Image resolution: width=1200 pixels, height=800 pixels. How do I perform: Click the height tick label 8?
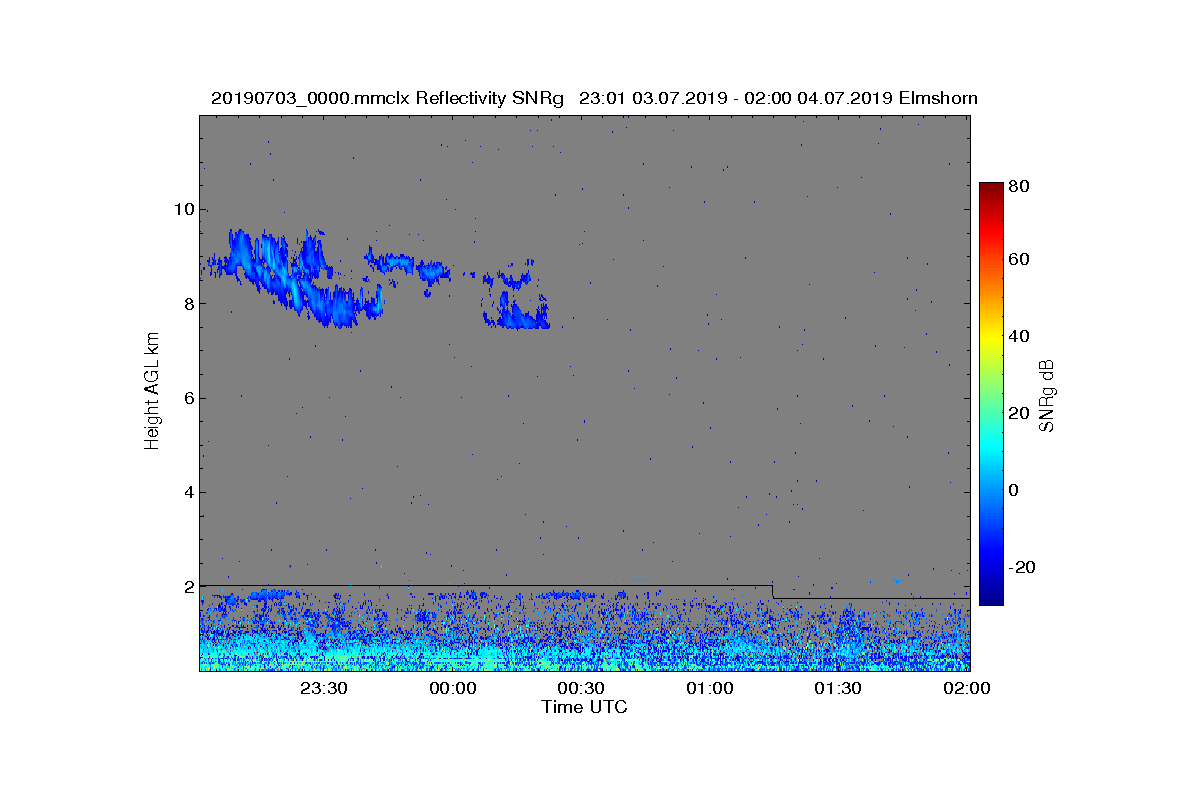[188, 303]
